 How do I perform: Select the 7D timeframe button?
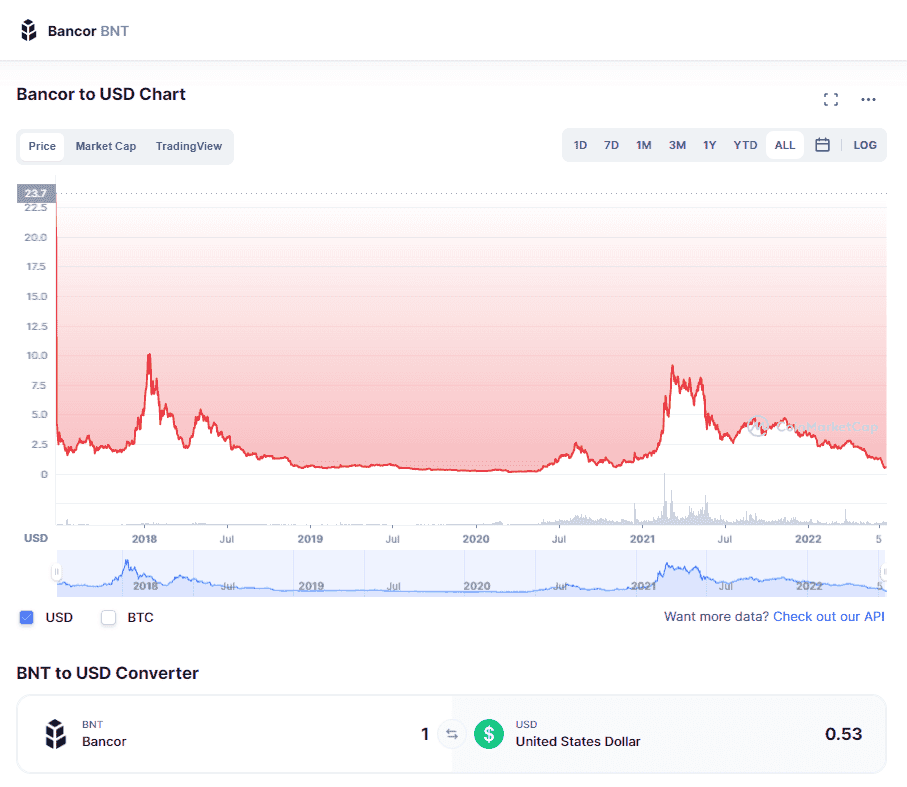coord(611,145)
